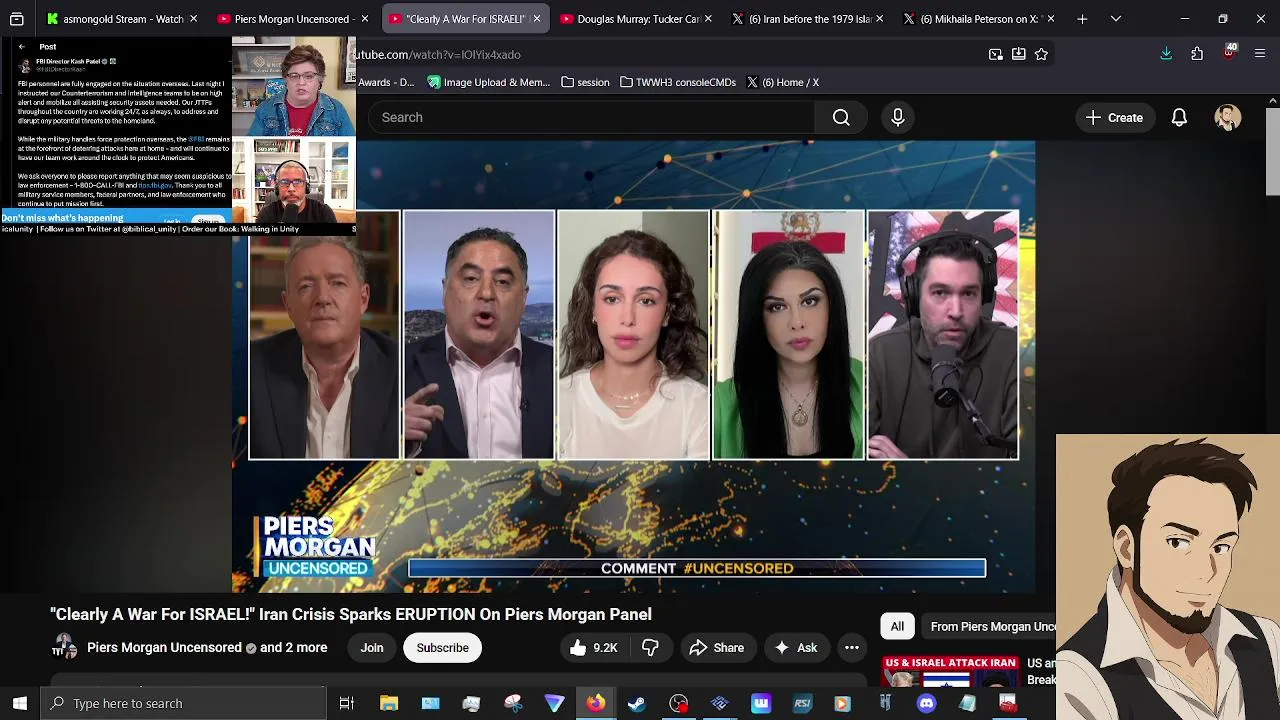Click the Join membership button
The image size is (1280, 720).
[372, 647]
